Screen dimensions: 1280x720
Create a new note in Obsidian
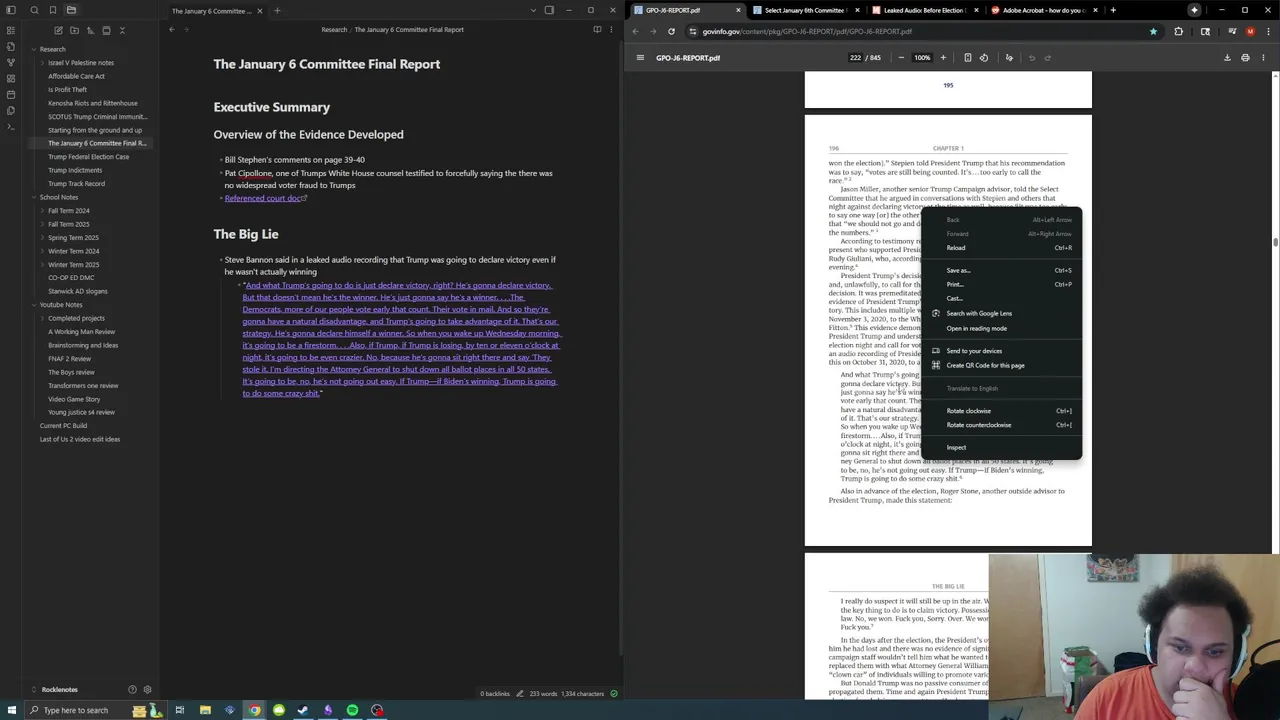[x=58, y=30]
